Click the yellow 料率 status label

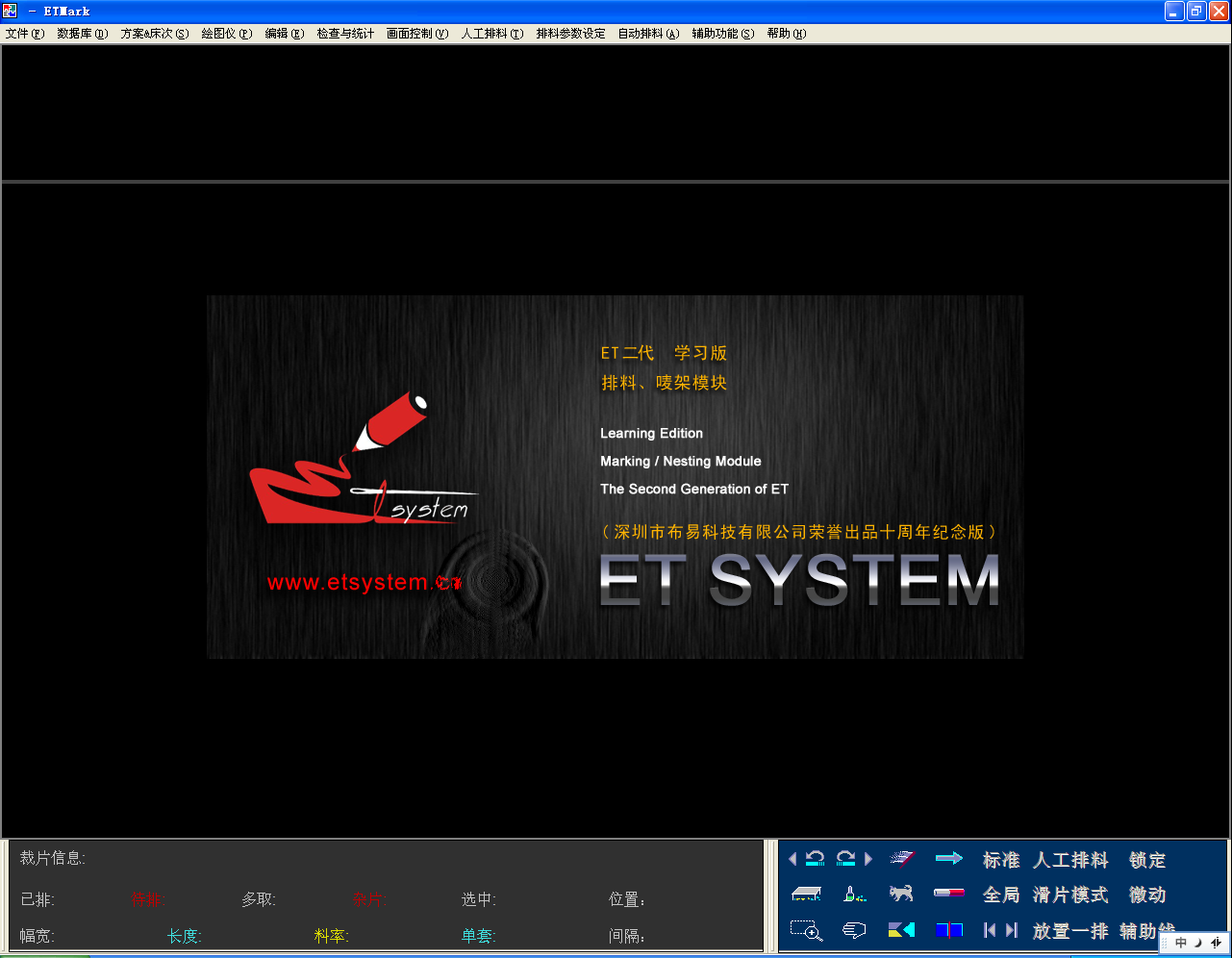[332, 936]
